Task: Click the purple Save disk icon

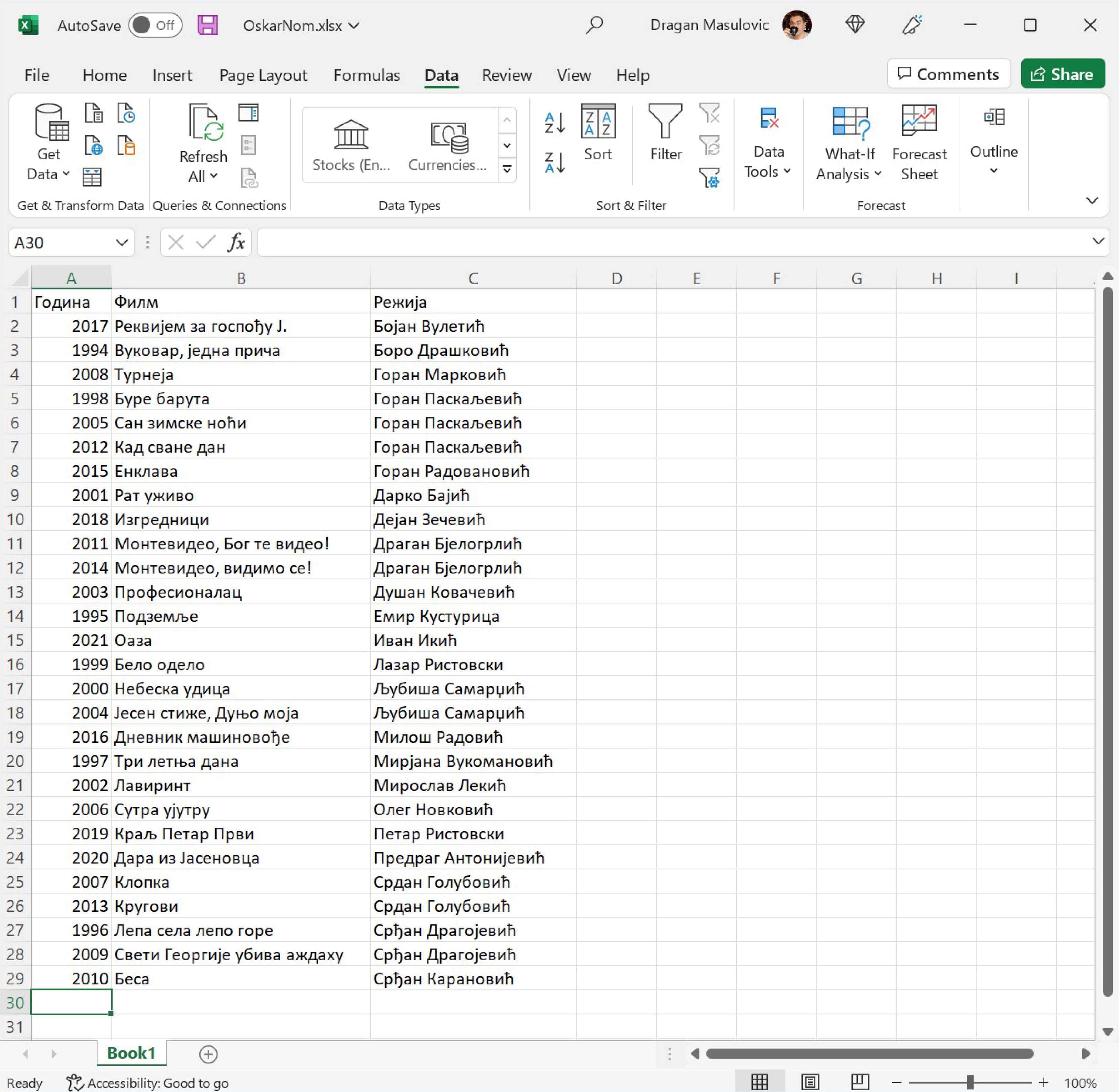Action: (208, 25)
